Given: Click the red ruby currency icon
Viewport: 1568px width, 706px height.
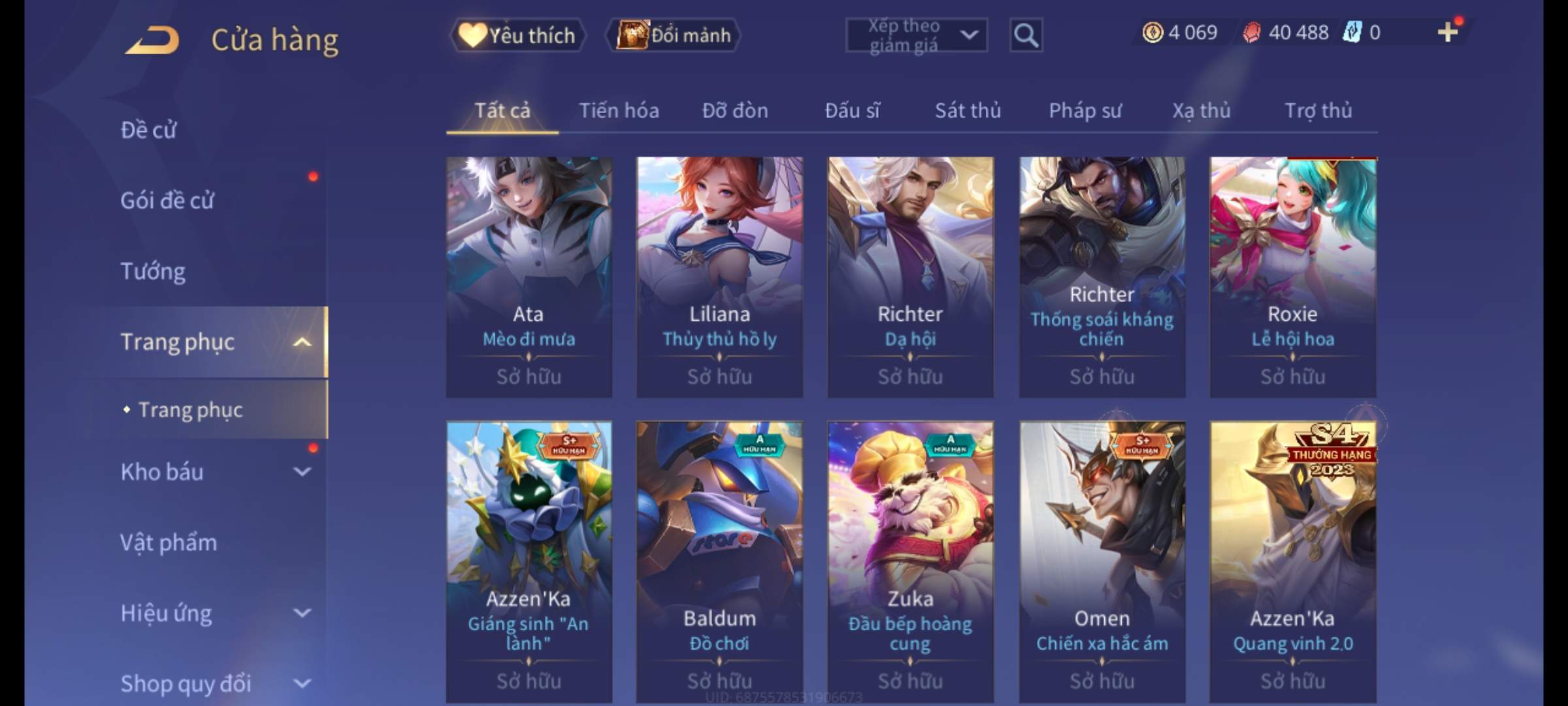Looking at the screenshot, I should (x=1251, y=33).
